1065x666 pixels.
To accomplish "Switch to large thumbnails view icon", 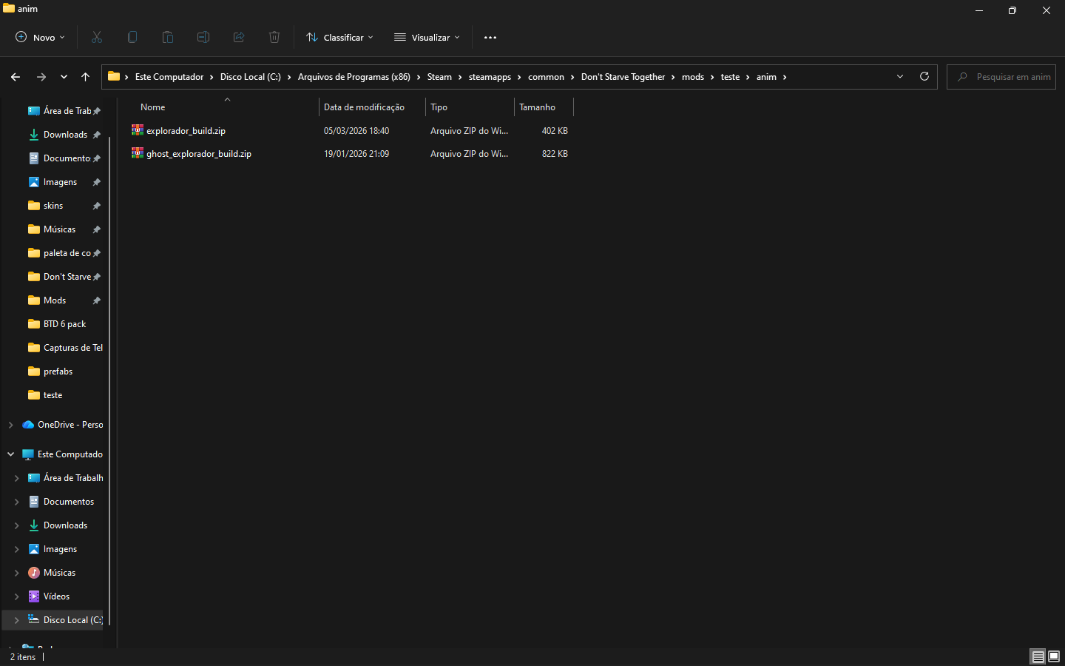I will [x=1053, y=657].
